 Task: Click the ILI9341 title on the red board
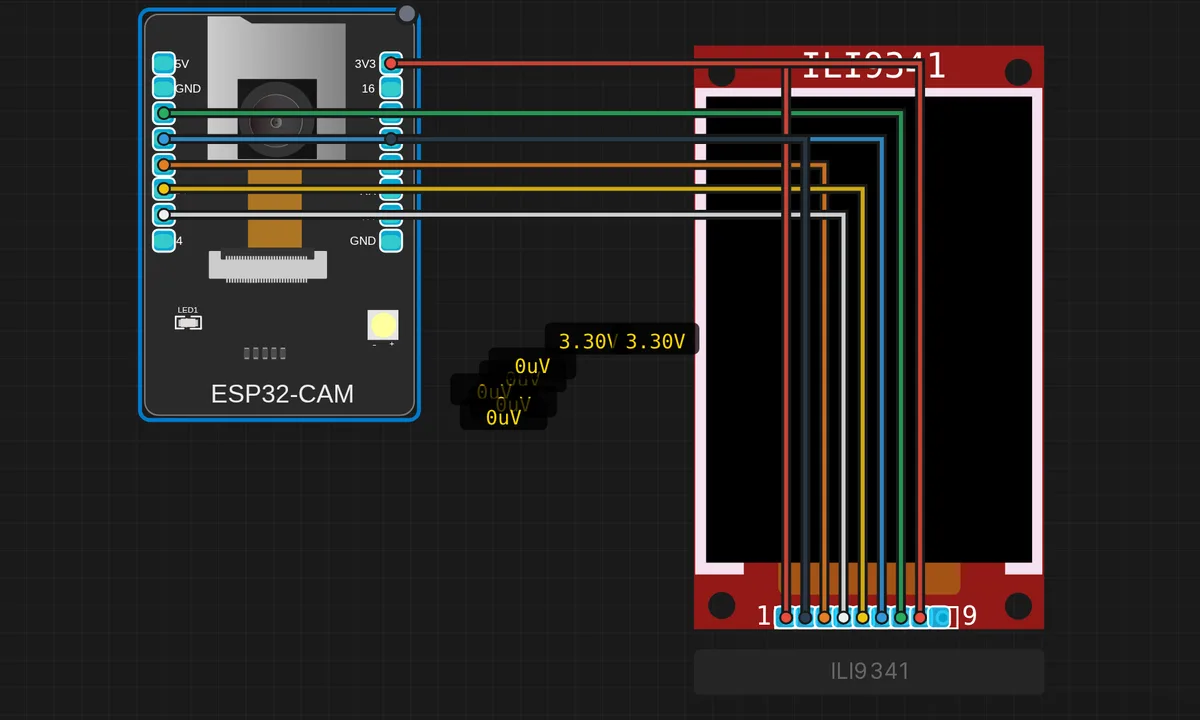click(x=874, y=65)
